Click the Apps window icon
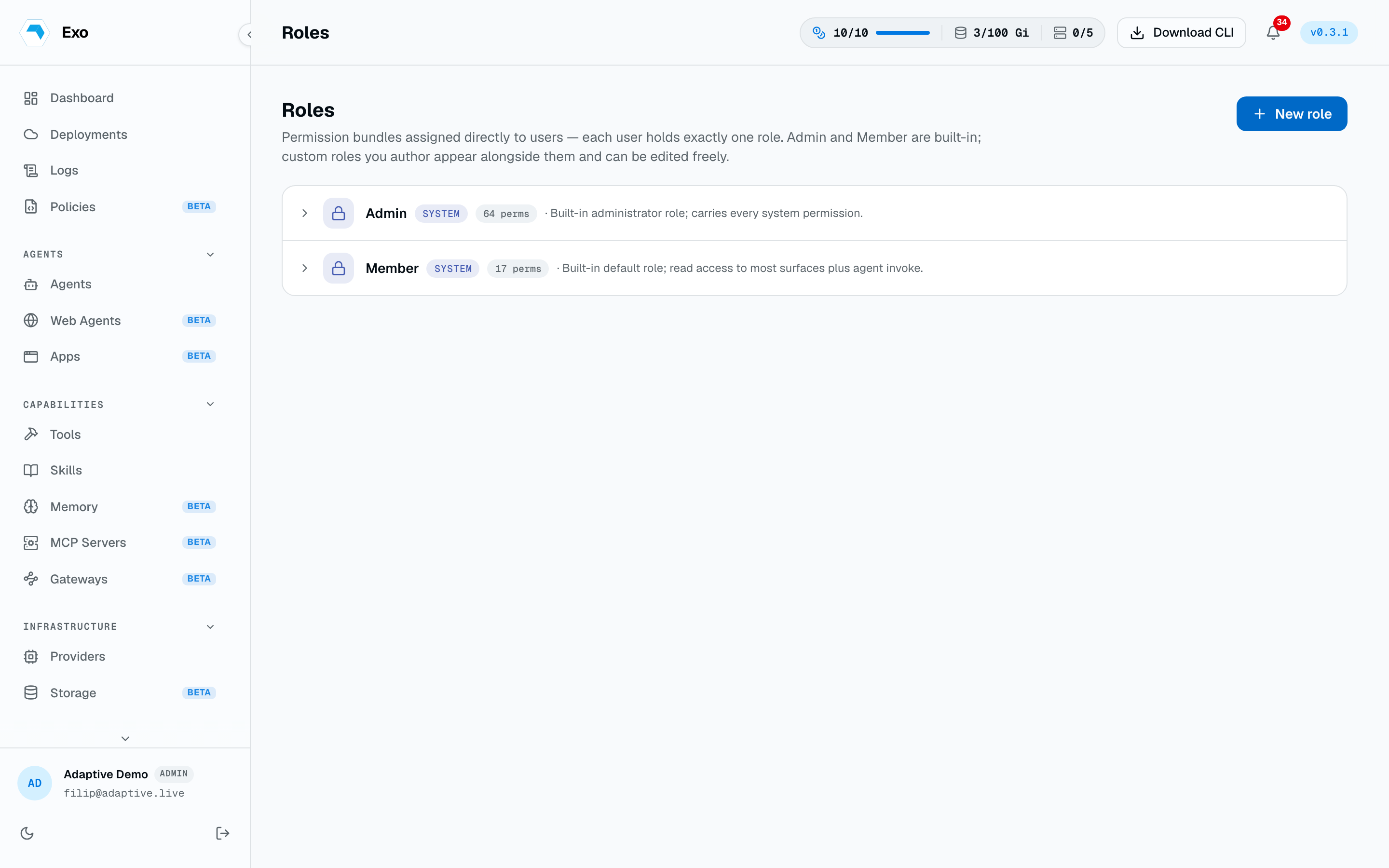 (x=31, y=356)
